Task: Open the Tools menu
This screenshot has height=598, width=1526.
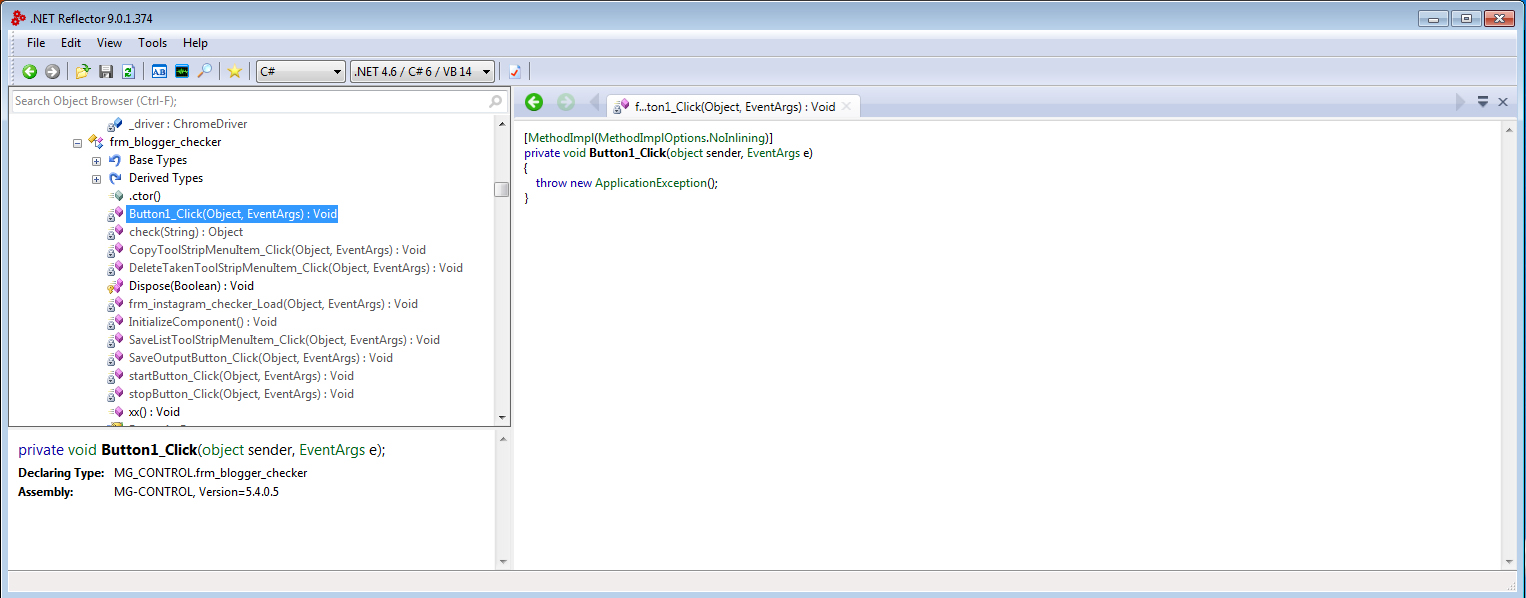Action: pyautogui.click(x=152, y=43)
